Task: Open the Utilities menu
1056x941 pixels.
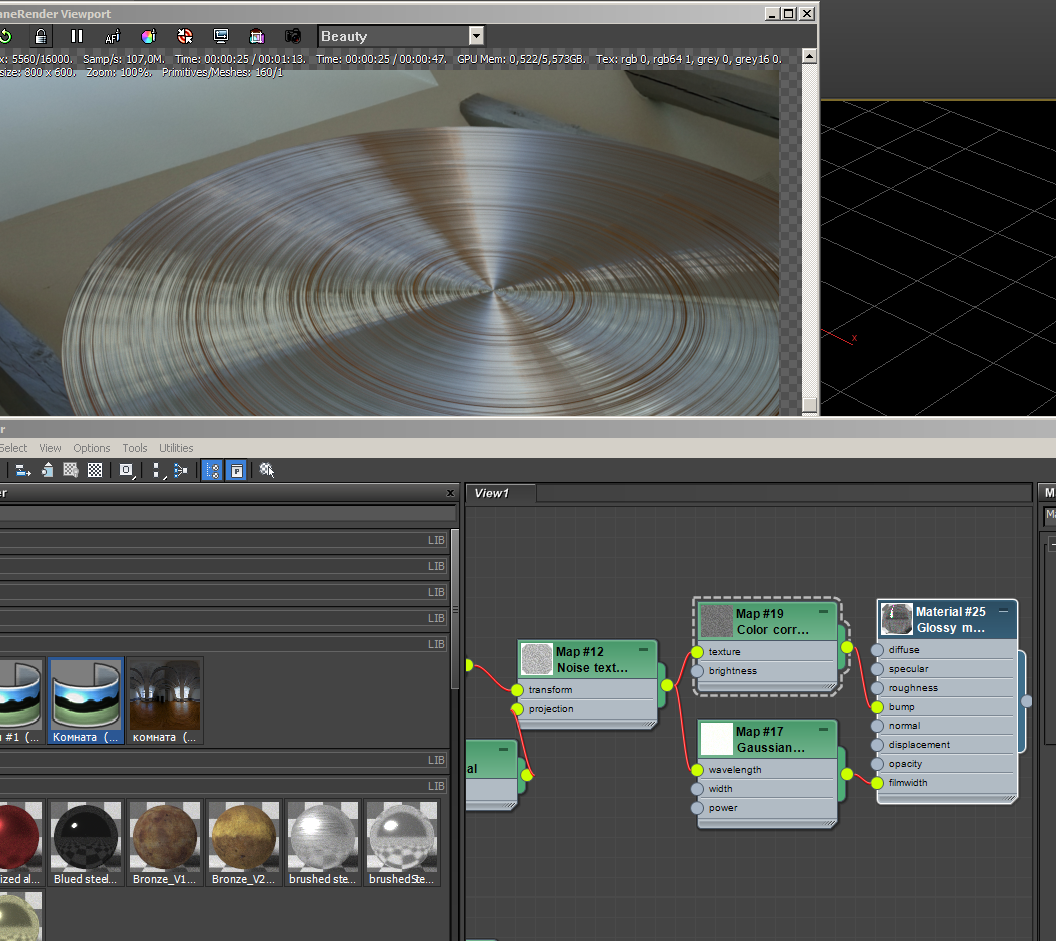Action: tap(176, 448)
